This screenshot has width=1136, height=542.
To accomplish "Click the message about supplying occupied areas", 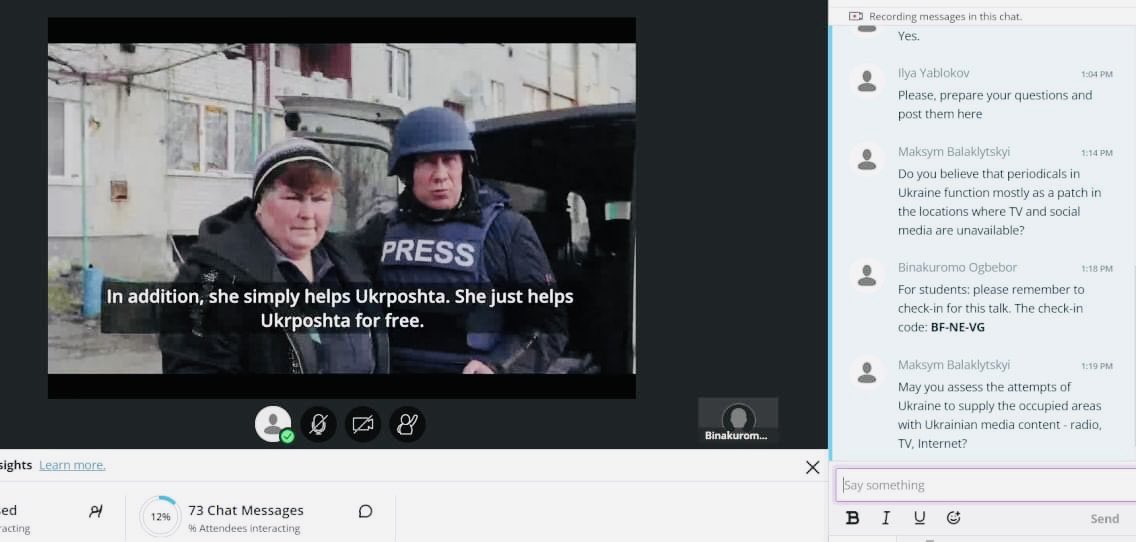I will 1000,415.
